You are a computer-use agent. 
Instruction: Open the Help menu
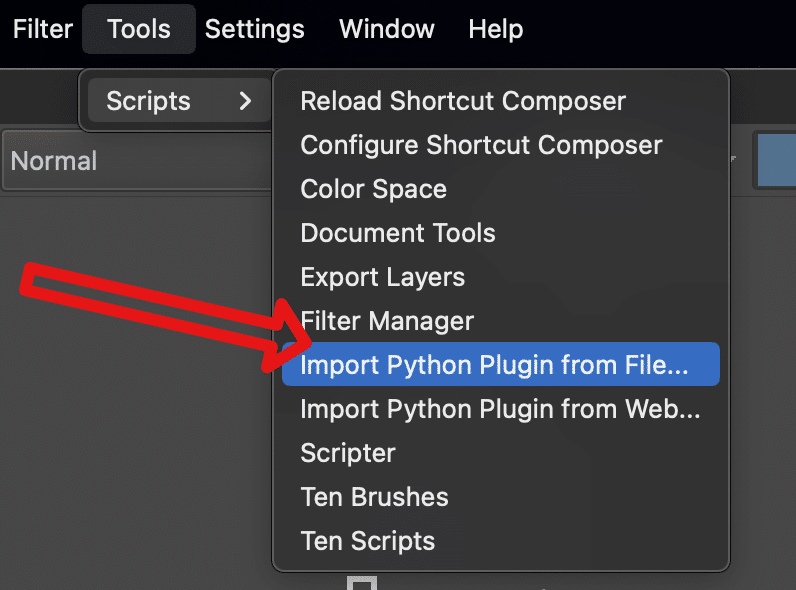click(495, 29)
